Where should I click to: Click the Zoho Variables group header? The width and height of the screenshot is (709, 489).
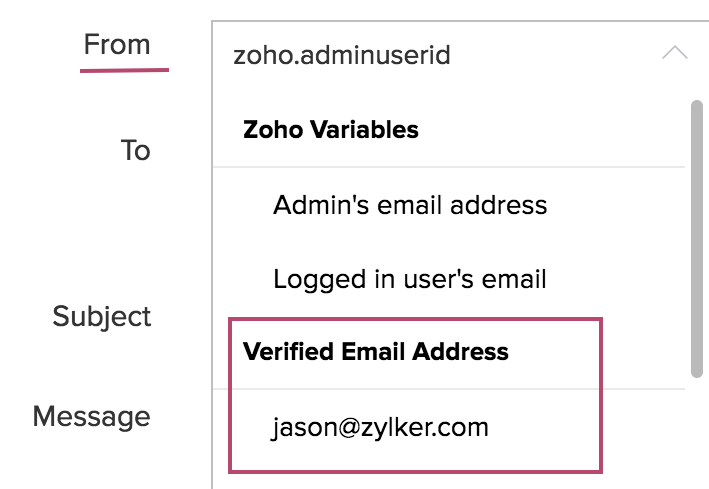[331, 130]
